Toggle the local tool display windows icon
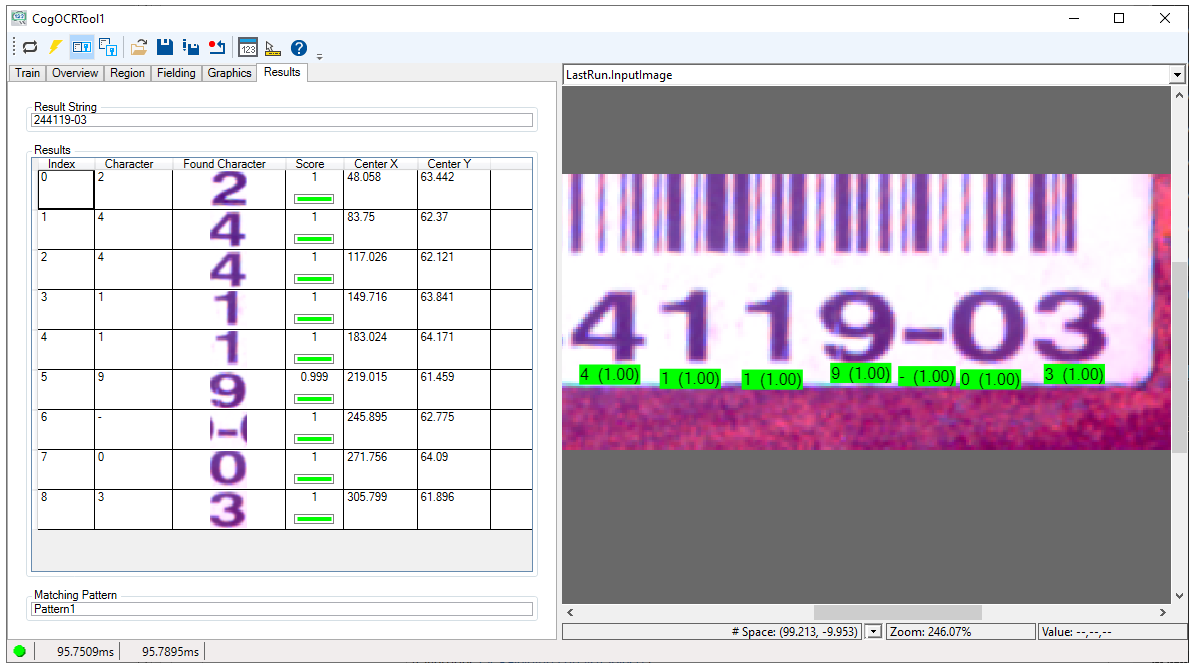The width and height of the screenshot is (1196, 665). pos(82,47)
